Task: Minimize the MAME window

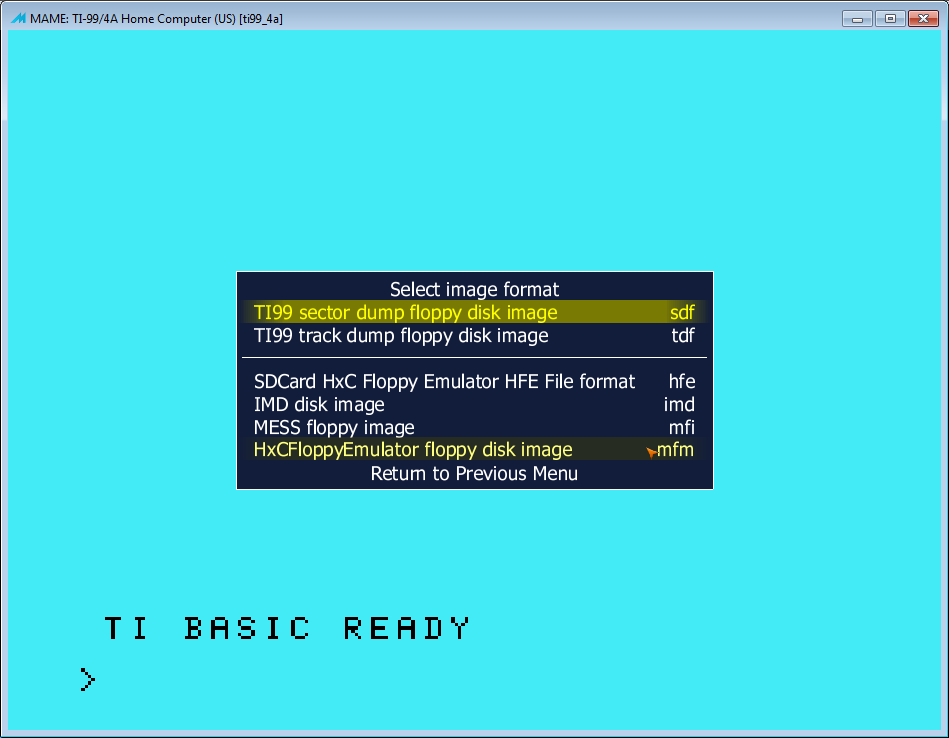Action: click(x=857, y=19)
